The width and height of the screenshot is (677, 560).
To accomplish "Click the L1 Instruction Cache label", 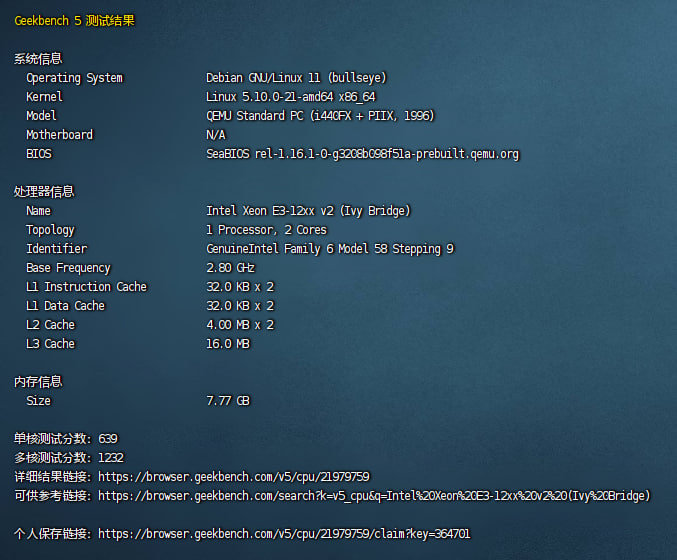I will [86, 287].
